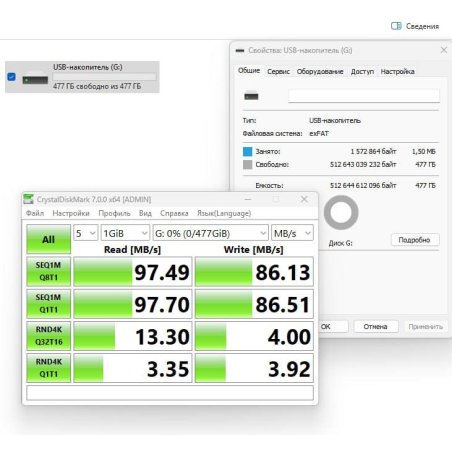Start all benchmarks with the All button

point(49,239)
